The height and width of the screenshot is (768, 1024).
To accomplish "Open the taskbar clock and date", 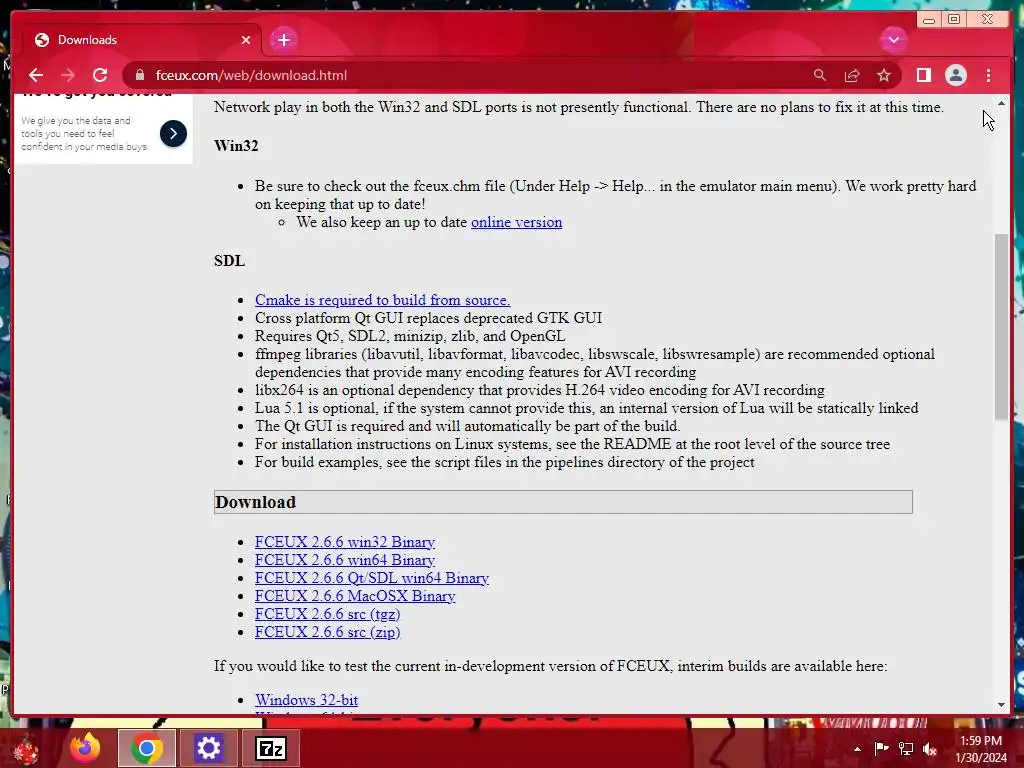I will point(980,749).
